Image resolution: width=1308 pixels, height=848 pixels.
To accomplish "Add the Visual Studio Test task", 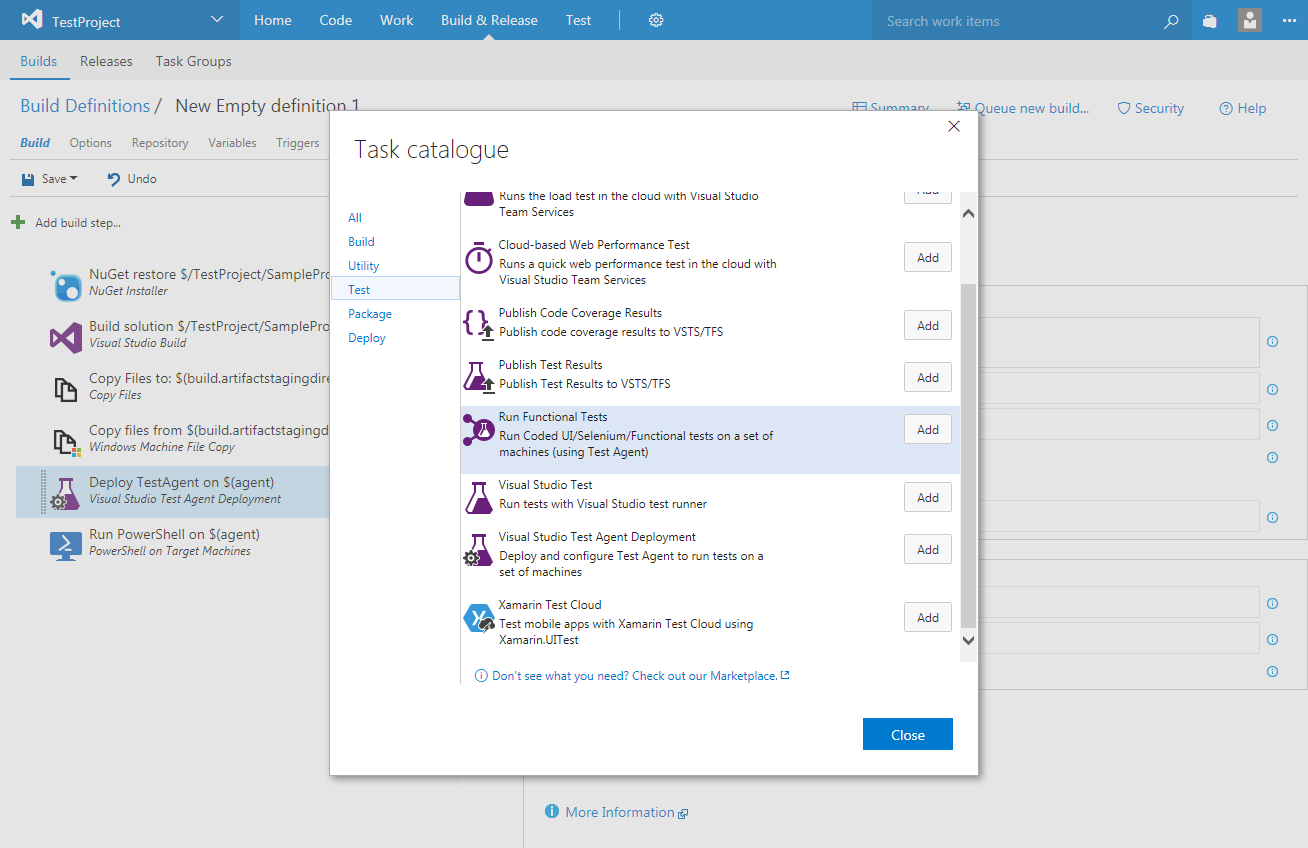I will pos(927,498).
